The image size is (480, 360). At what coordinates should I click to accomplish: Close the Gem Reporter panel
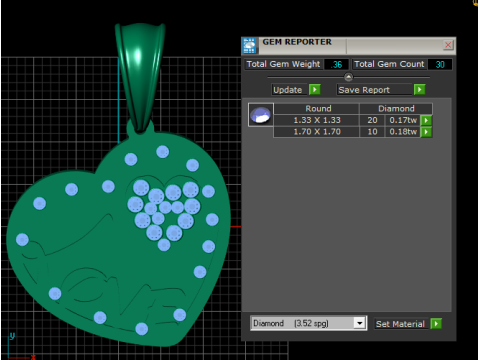click(448, 45)
